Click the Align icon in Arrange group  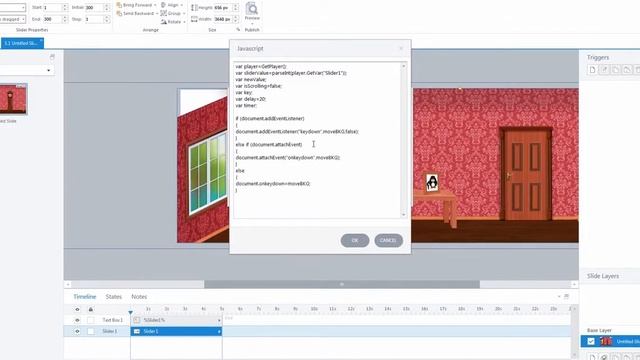pyautogui.click(x=163, y=5)
